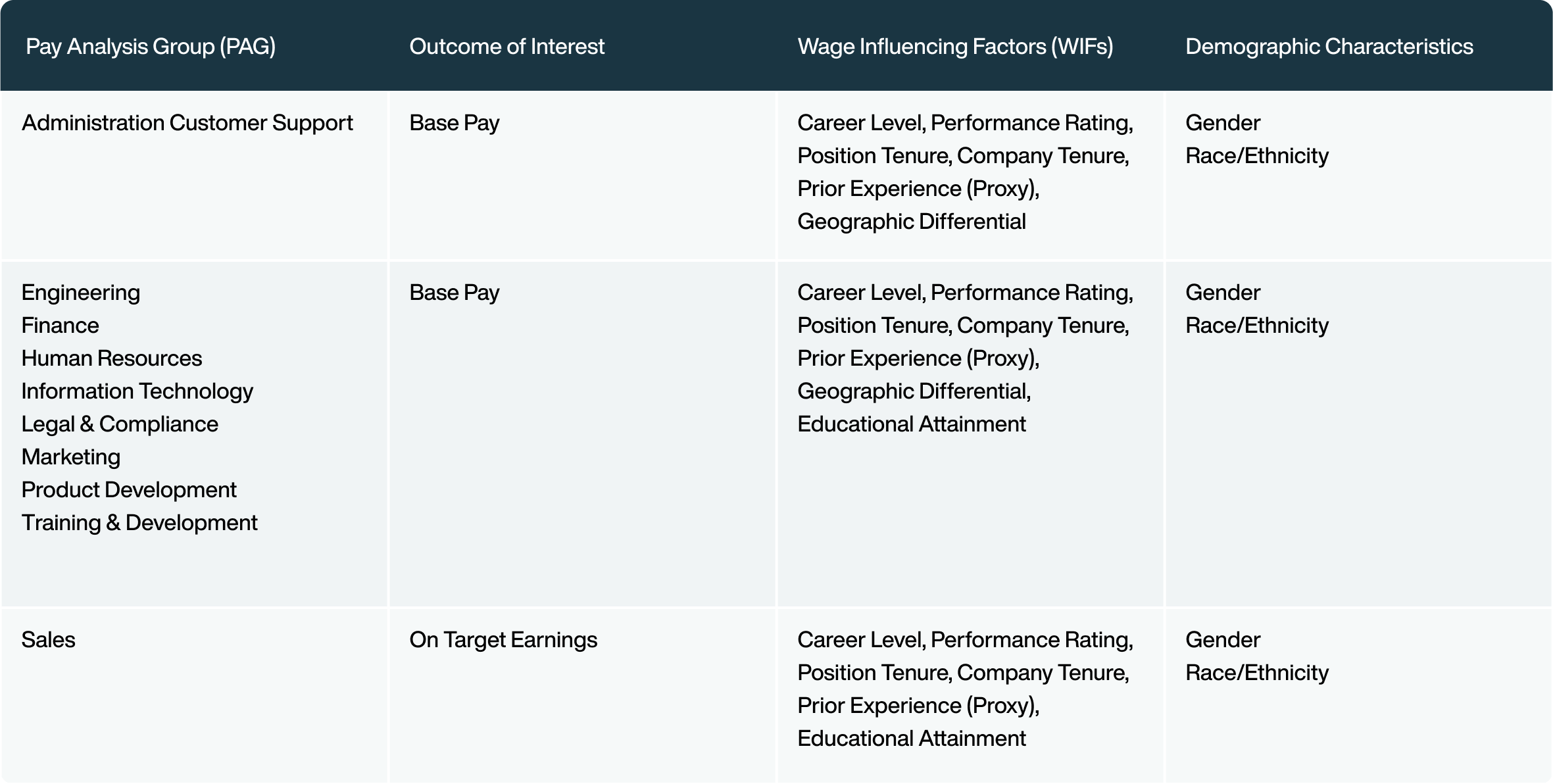Select the Product Development entry
Screen dimensions: 1553x784
click(129, 490)
